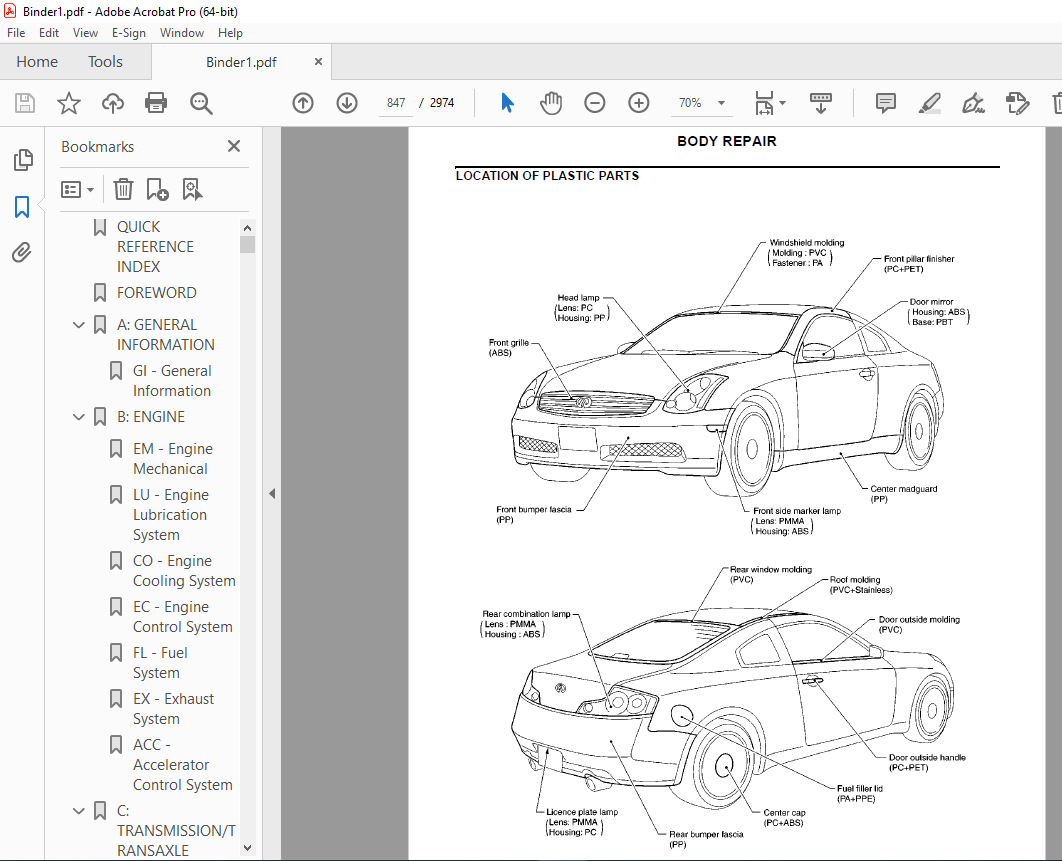Screen dimensions: 1062x861
Task: Open the QUICK REFERENCE INDEX bookmark
Action: (155, 247)
